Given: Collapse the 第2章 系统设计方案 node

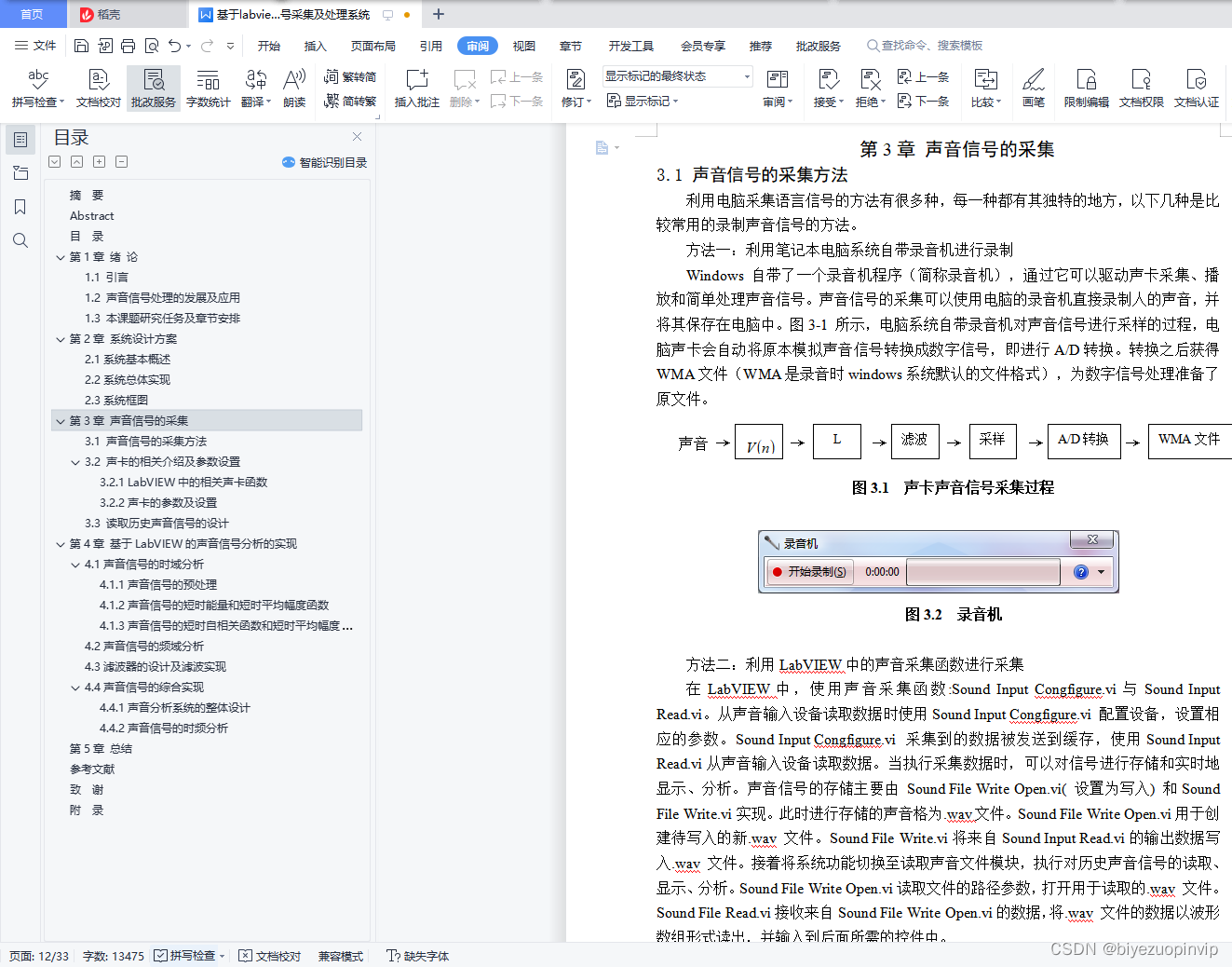Looking at the screenshot, I should (61, 339).
